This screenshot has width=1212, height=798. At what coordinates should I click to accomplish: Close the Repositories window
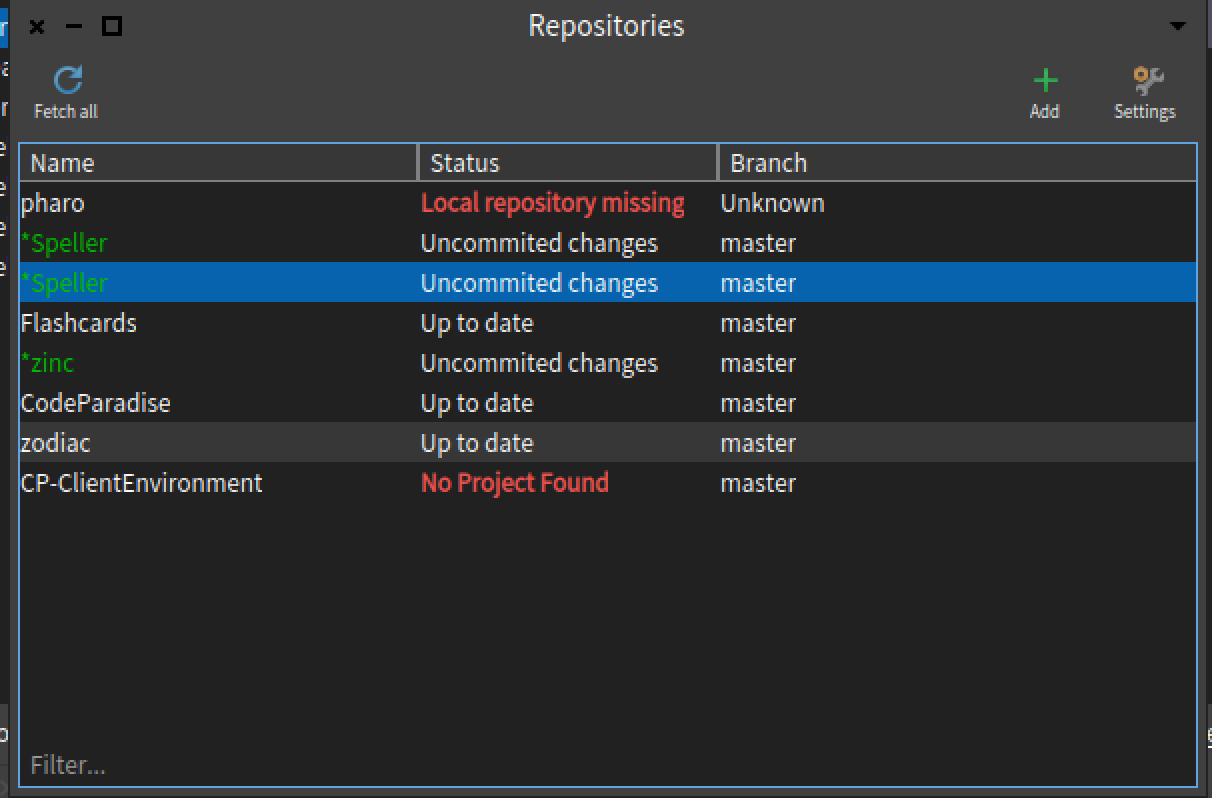(x=37, y=26)
